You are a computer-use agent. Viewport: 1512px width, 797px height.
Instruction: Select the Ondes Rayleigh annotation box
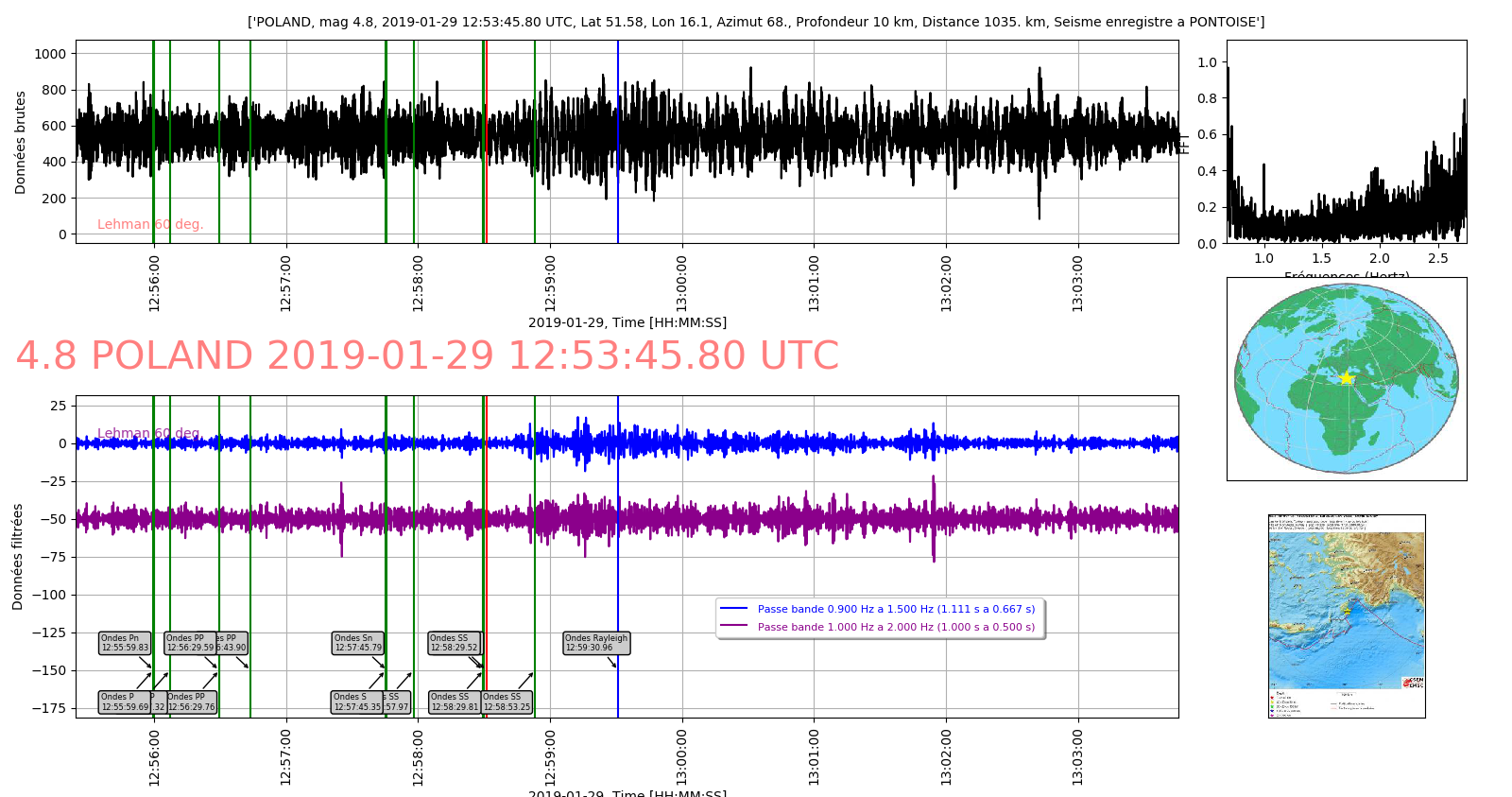pyautogui.click(x=595, y=643)
